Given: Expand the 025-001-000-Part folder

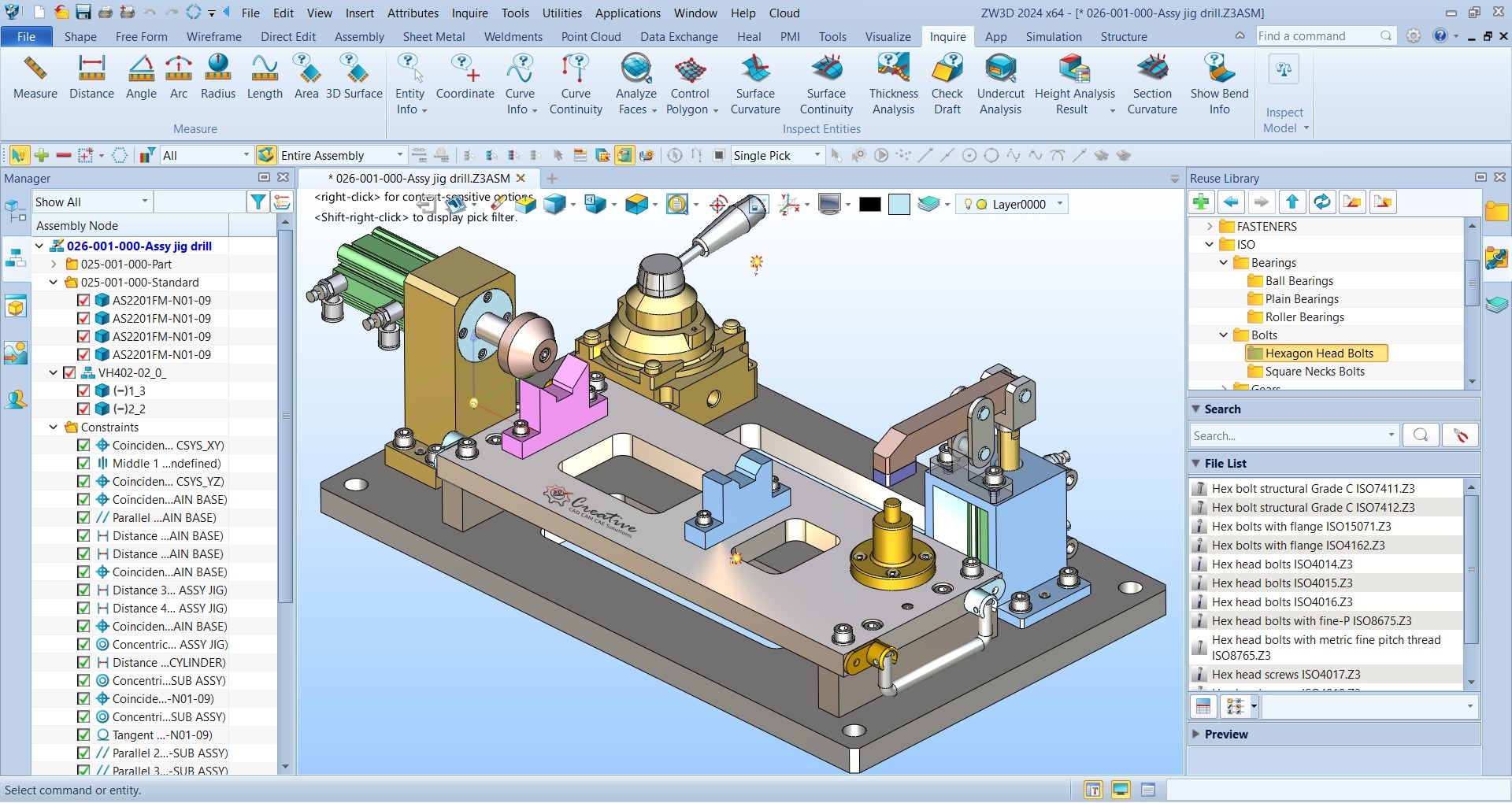Looking at the screenshot, I should tap(54, 264).
